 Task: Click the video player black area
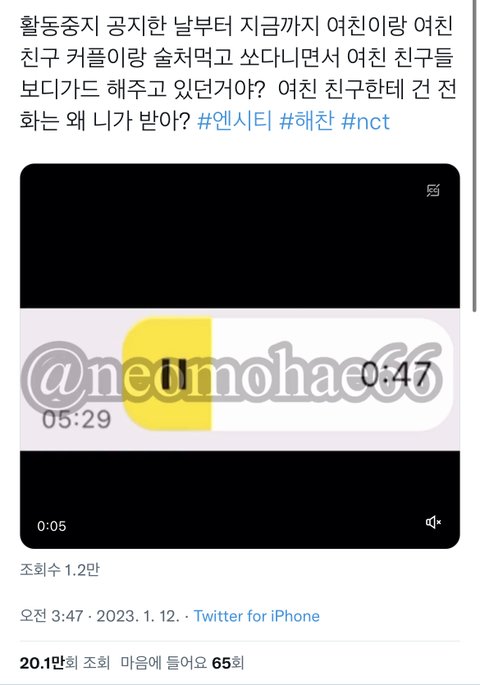point(240,236)
